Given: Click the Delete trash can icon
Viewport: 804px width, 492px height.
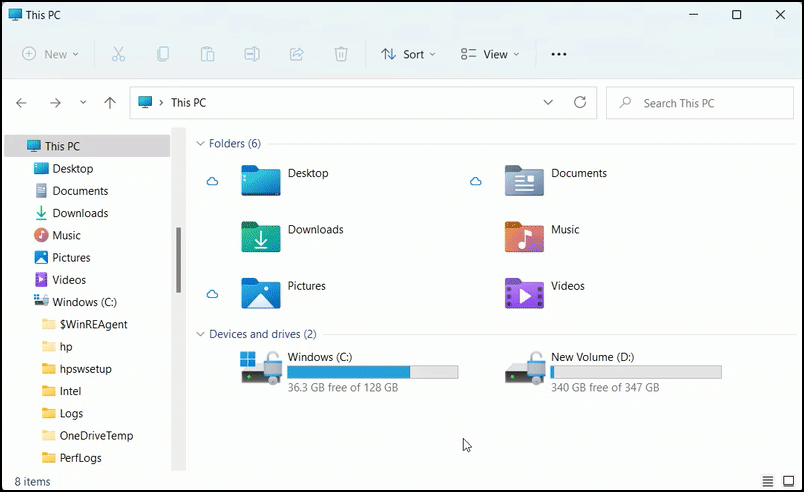Looking at the screenshot, I should 341,54.
